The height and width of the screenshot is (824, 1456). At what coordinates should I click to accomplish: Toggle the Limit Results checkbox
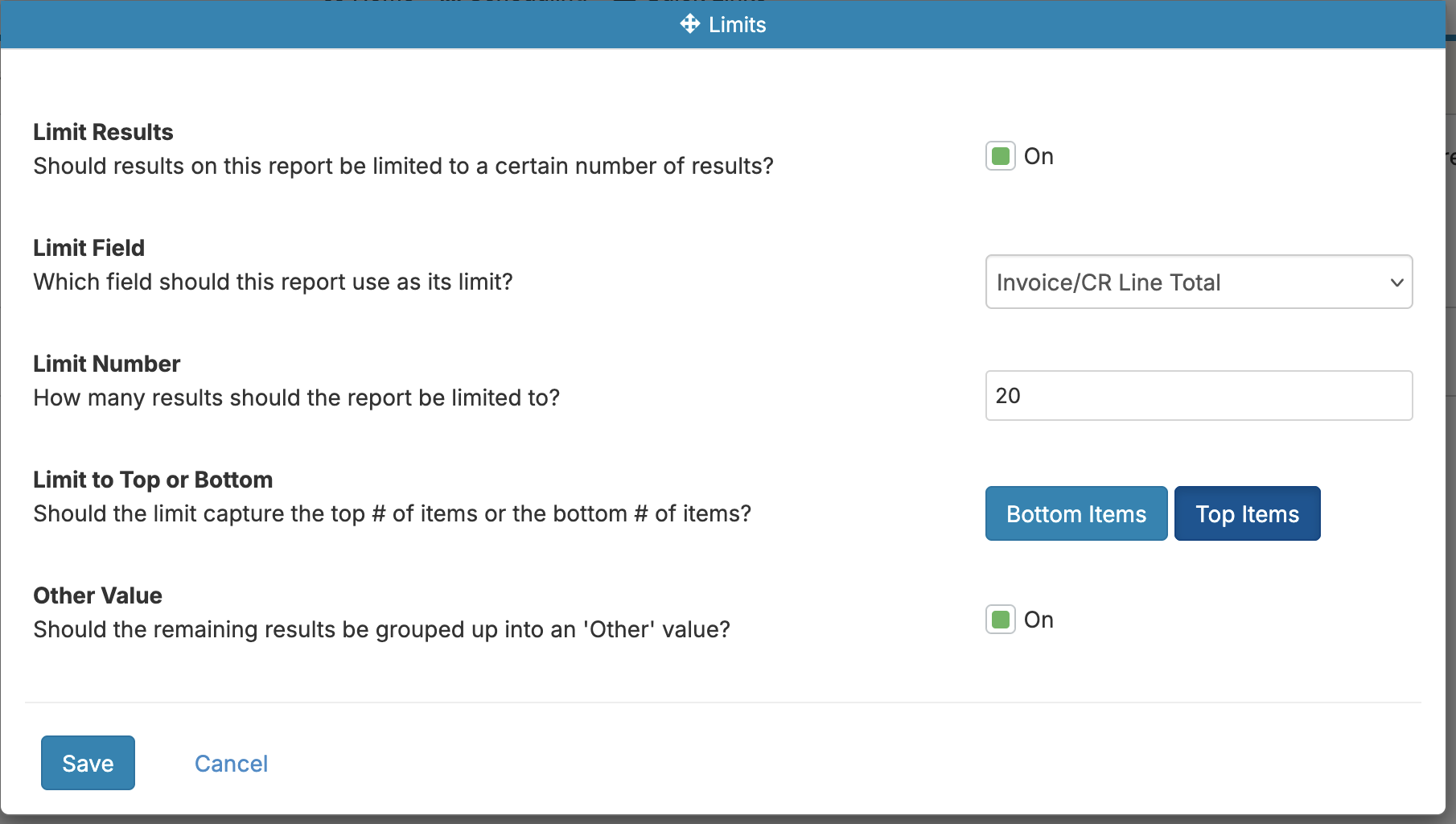pos(1000,156)
